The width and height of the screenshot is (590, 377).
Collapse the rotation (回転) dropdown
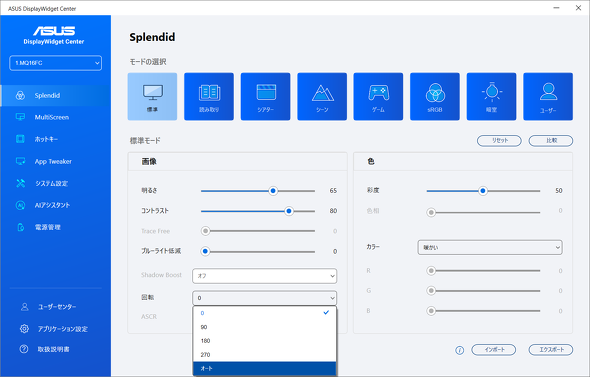265,298
